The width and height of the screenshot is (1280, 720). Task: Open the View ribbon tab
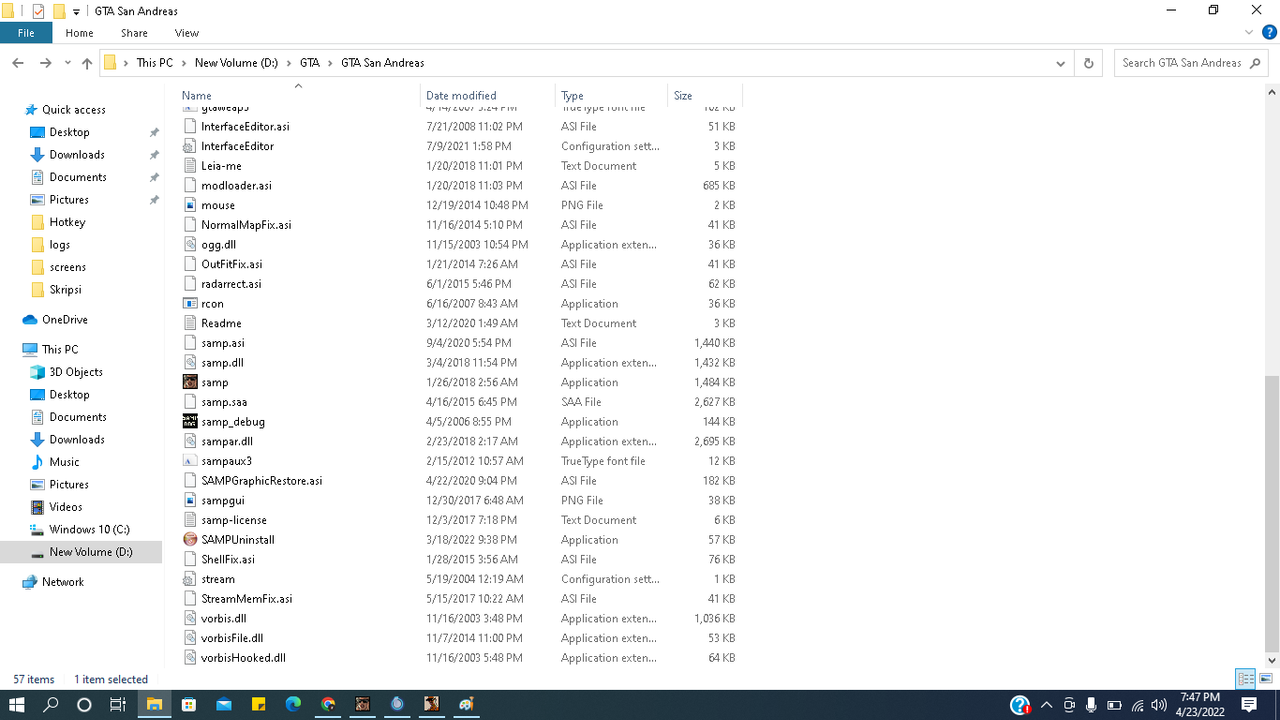pyautogui.click(x=187, y=33)
